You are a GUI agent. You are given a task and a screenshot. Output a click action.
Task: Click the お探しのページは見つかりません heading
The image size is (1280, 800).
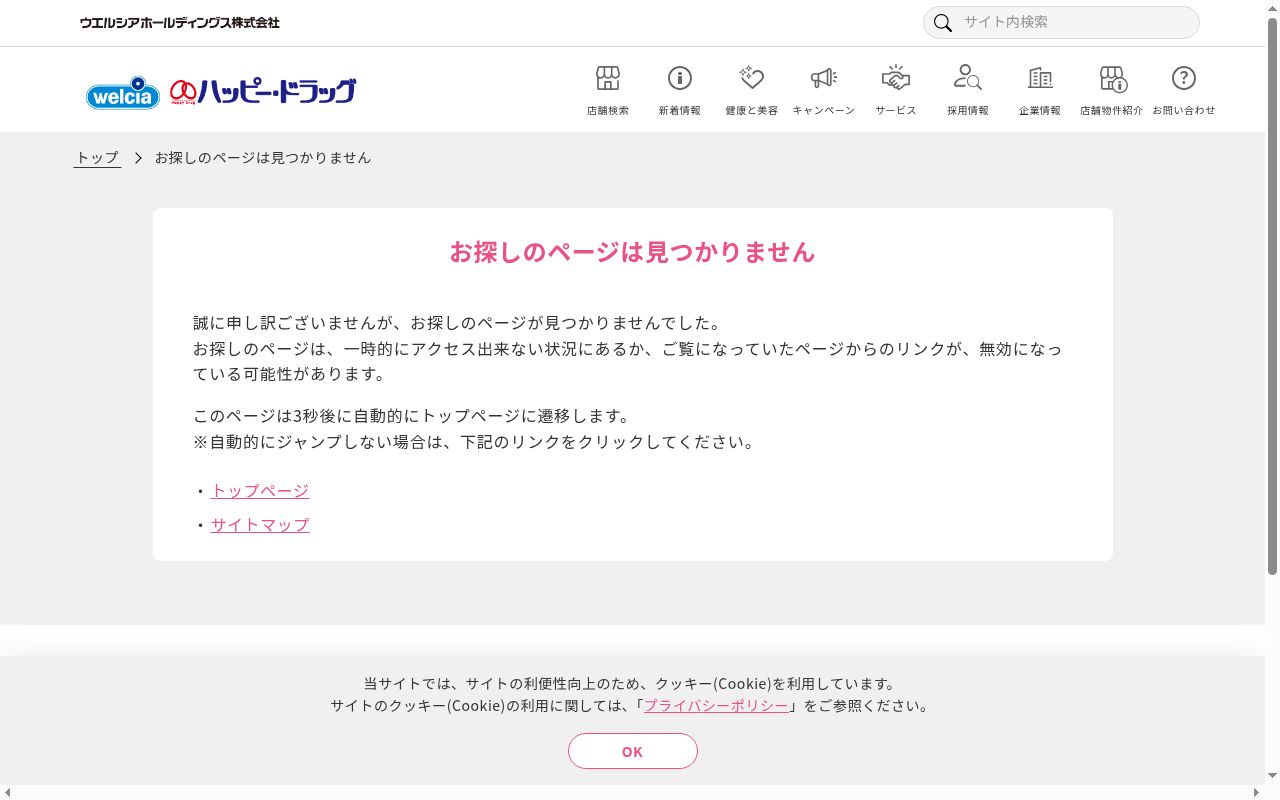click(x=633, y=252)
